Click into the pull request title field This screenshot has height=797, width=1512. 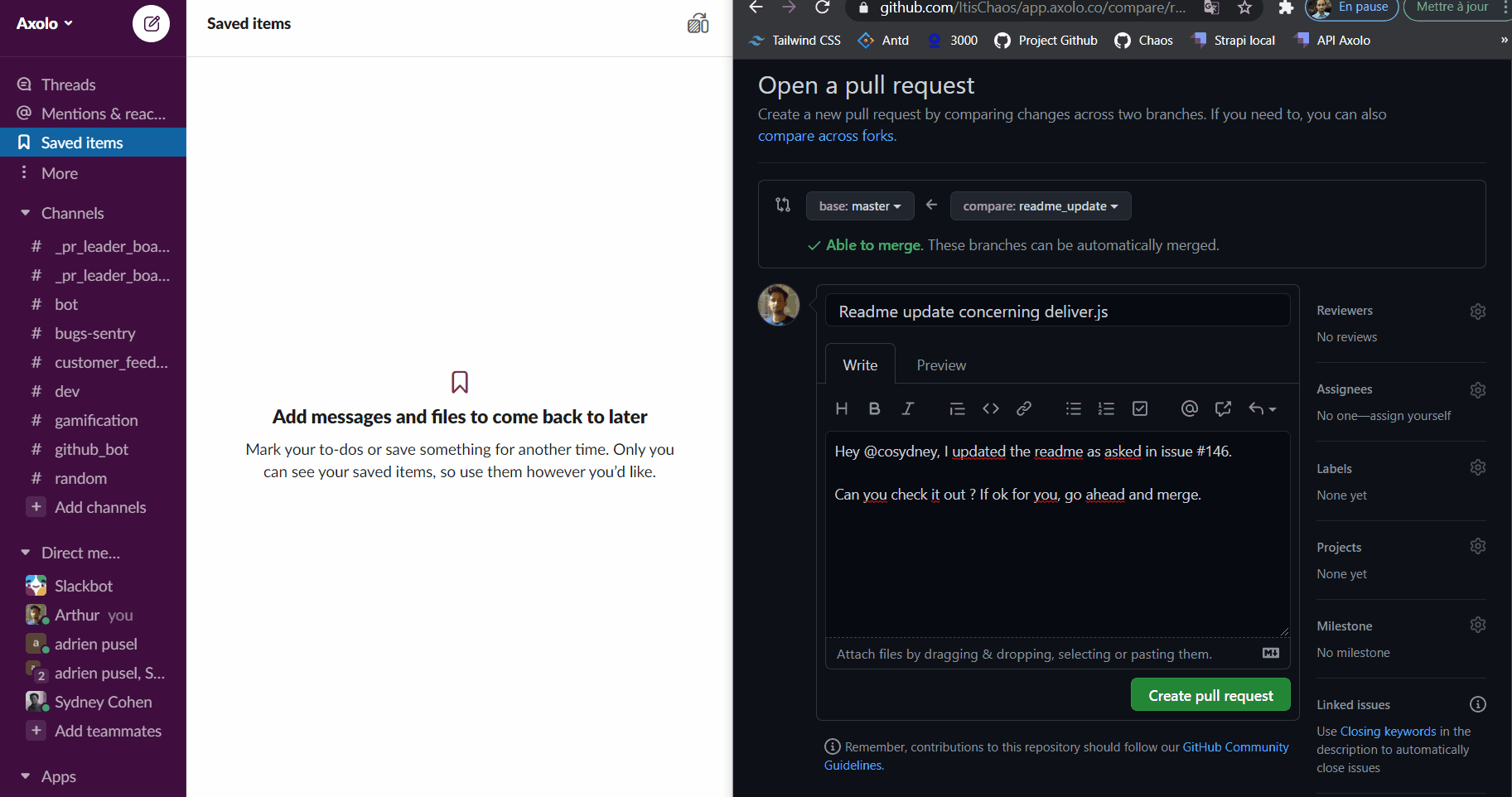click(x=1058, y=312)
